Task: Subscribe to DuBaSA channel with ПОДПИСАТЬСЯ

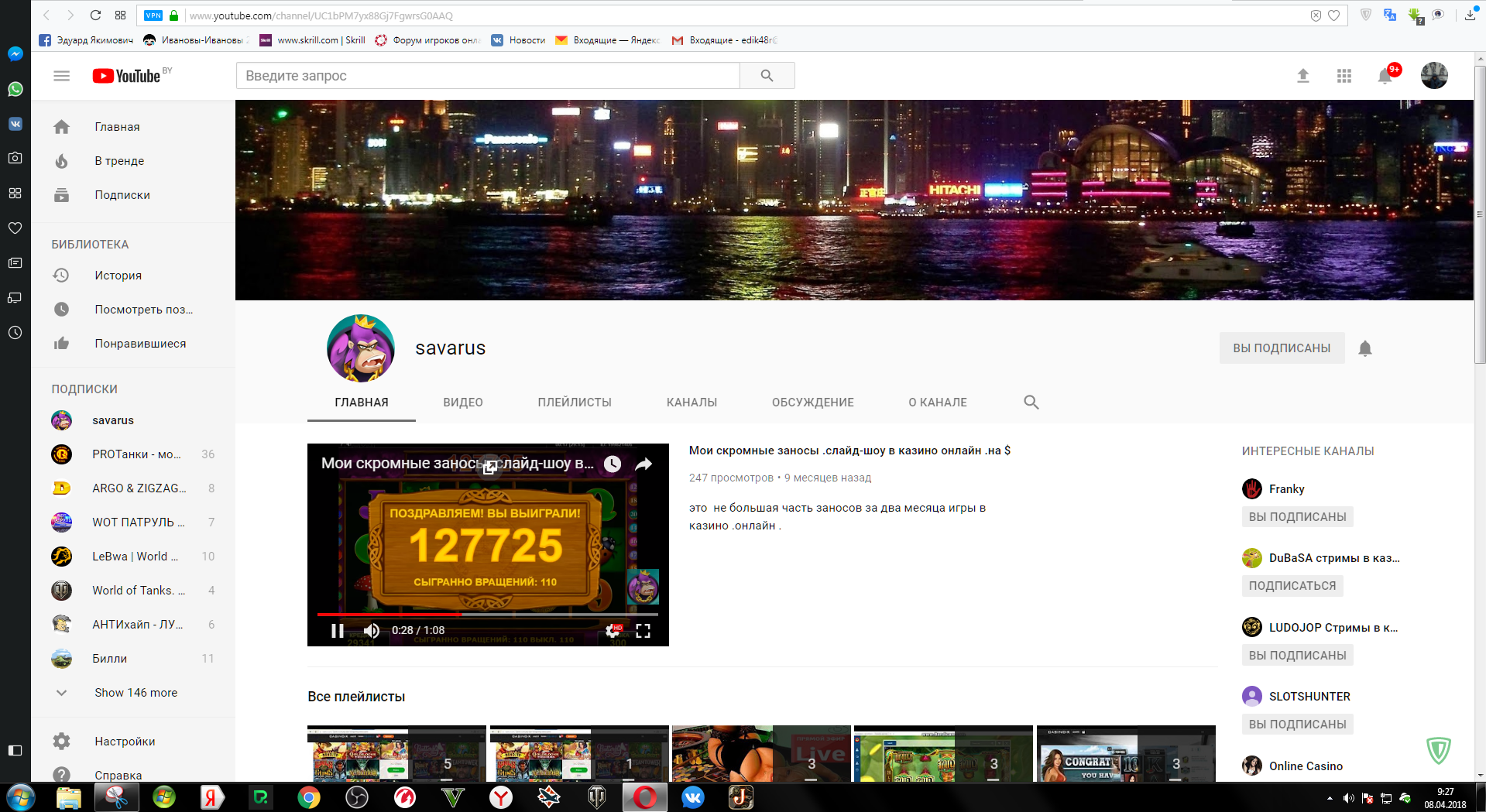Action: click(1292, 586)
